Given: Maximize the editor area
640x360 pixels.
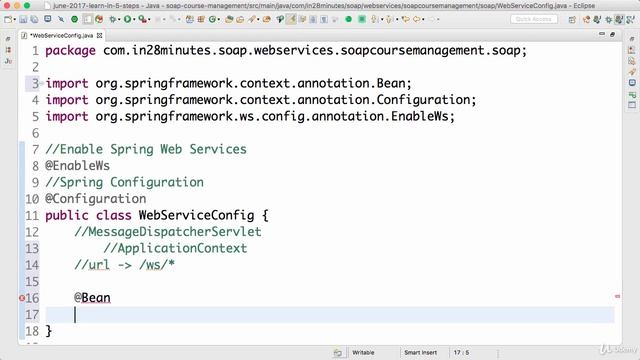Looking at the screenshot, I should pos(613,35).
